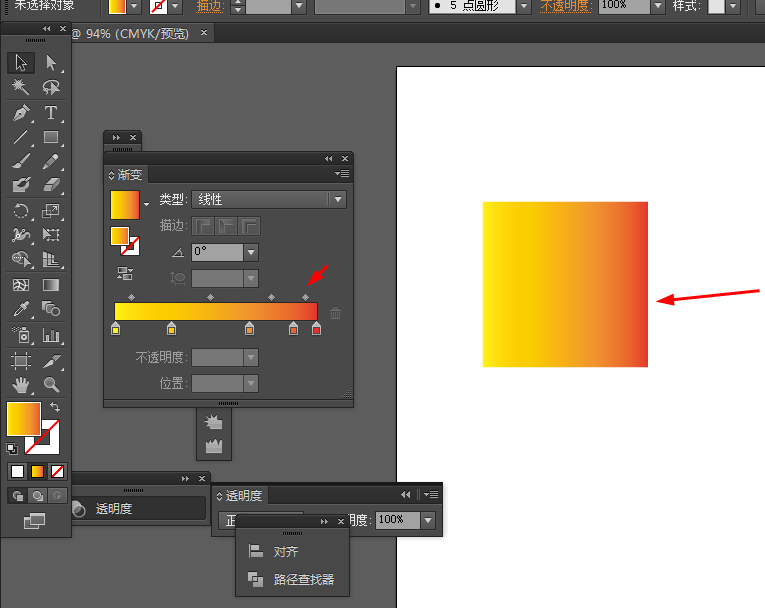The height and width of the screenshot is (608, 765).
Task: Switch to the 渐变 panel tab
Action: tap(128, 174)
